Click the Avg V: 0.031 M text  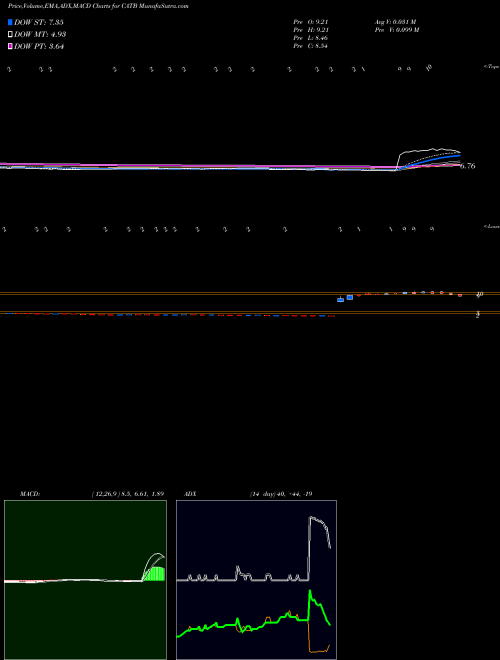396,22
